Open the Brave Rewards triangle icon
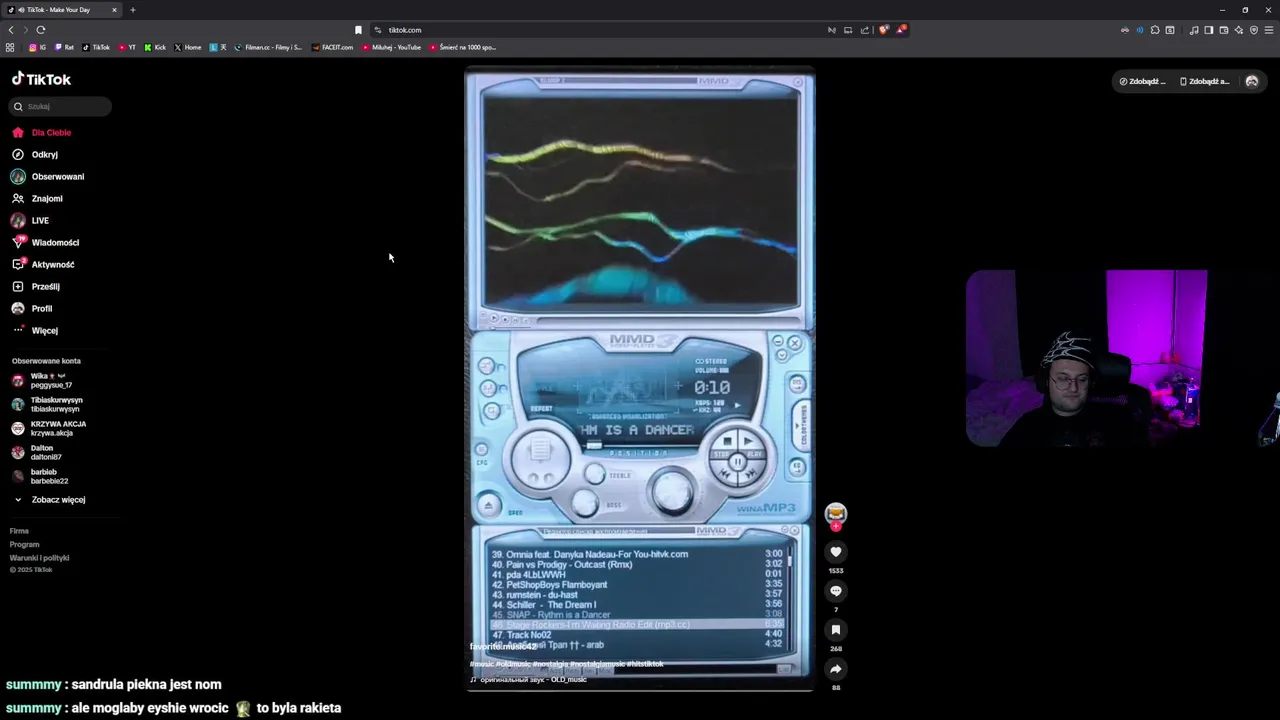The image size is (1280, 720). tap(900, 30)
